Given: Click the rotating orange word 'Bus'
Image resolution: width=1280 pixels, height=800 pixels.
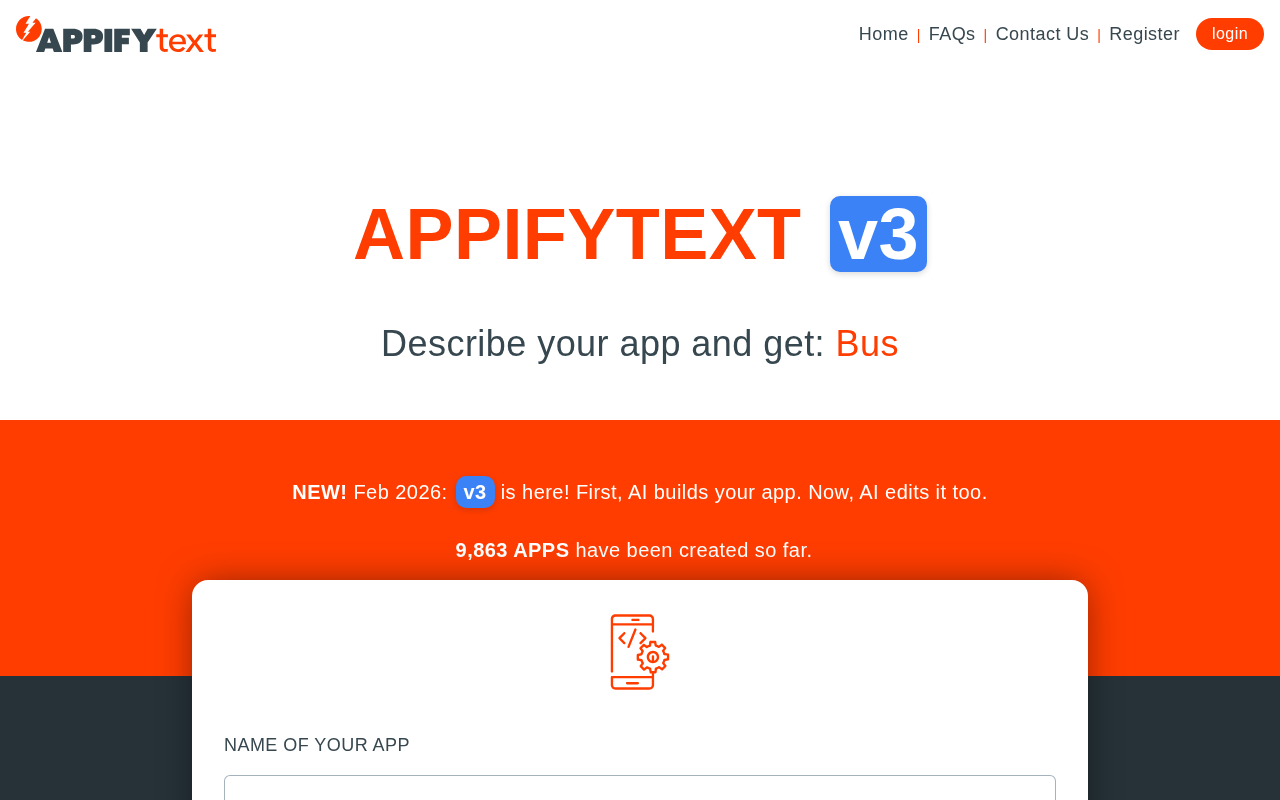Looking at the screenshot, I should click(867, 344).
